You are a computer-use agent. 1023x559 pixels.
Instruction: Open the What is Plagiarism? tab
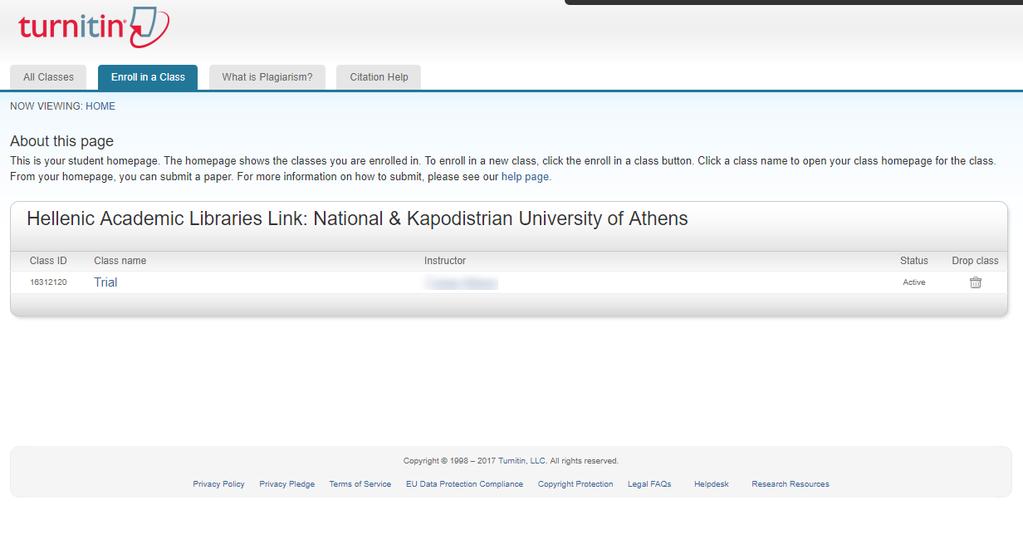267,77
